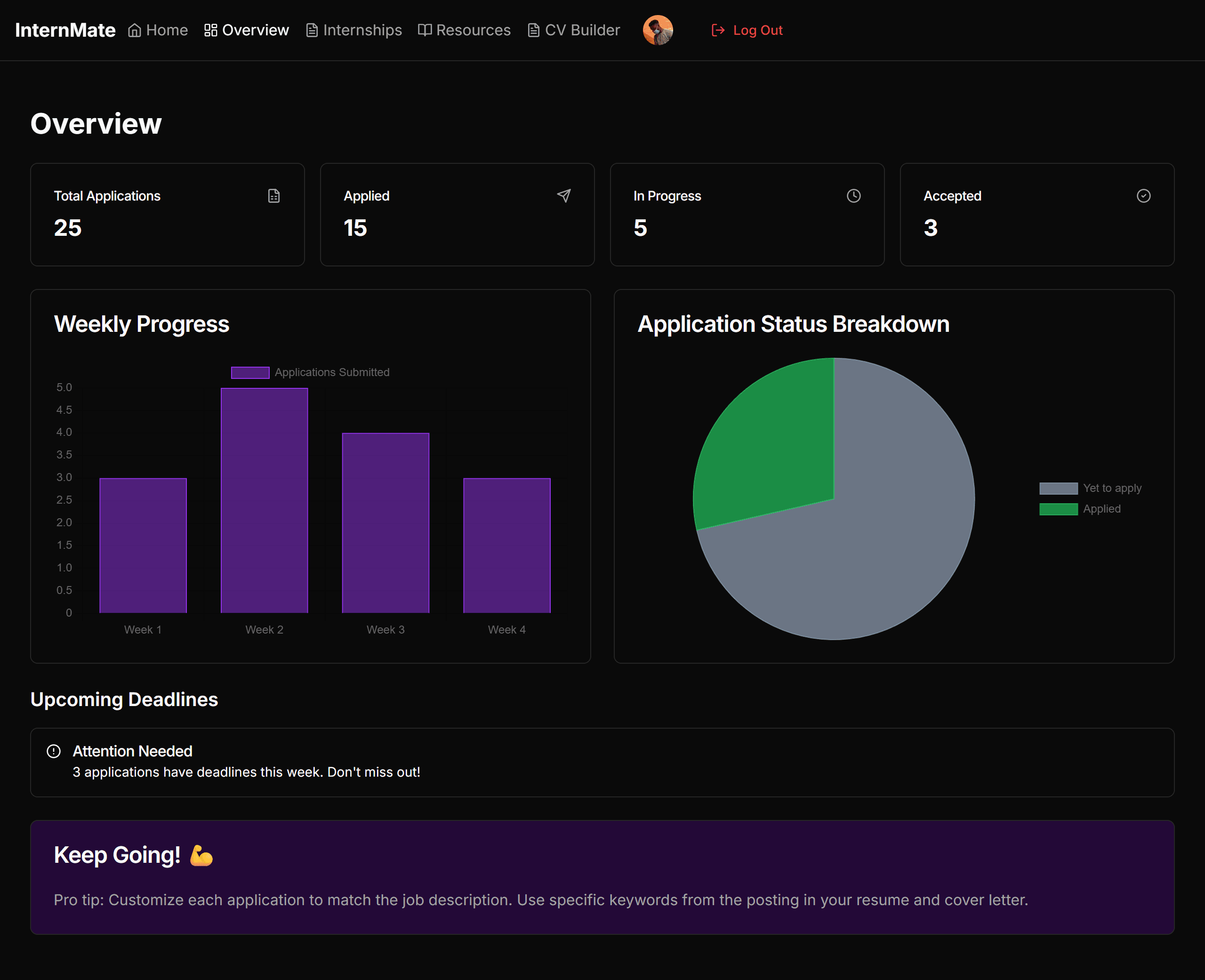The width and height of the screenshot is (1205, 980).
Task: Click the Overview grid icon
Action: (x=210, y=30)
